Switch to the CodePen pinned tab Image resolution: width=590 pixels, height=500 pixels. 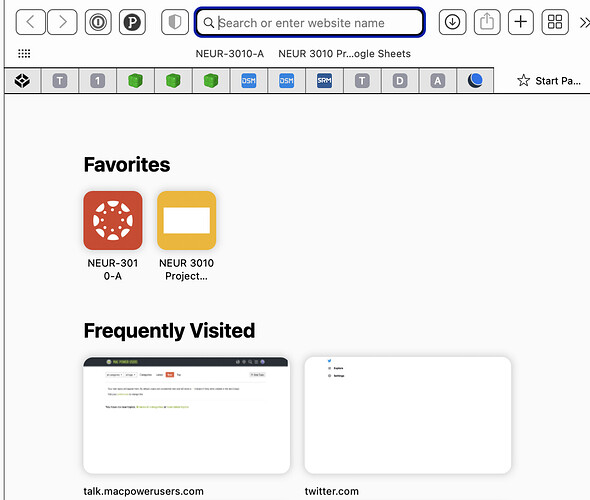point(22,81)
